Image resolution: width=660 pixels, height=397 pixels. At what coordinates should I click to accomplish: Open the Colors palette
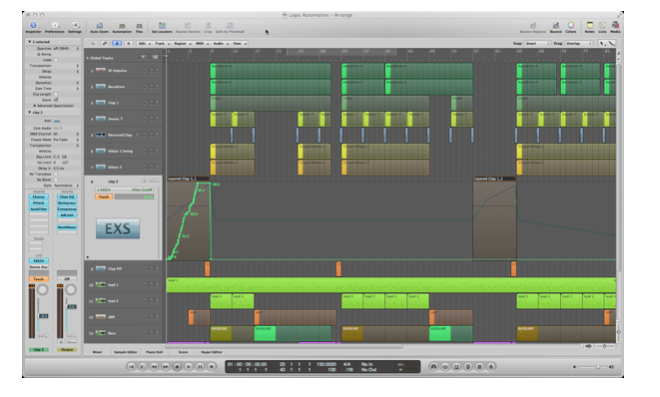[571, 27]
